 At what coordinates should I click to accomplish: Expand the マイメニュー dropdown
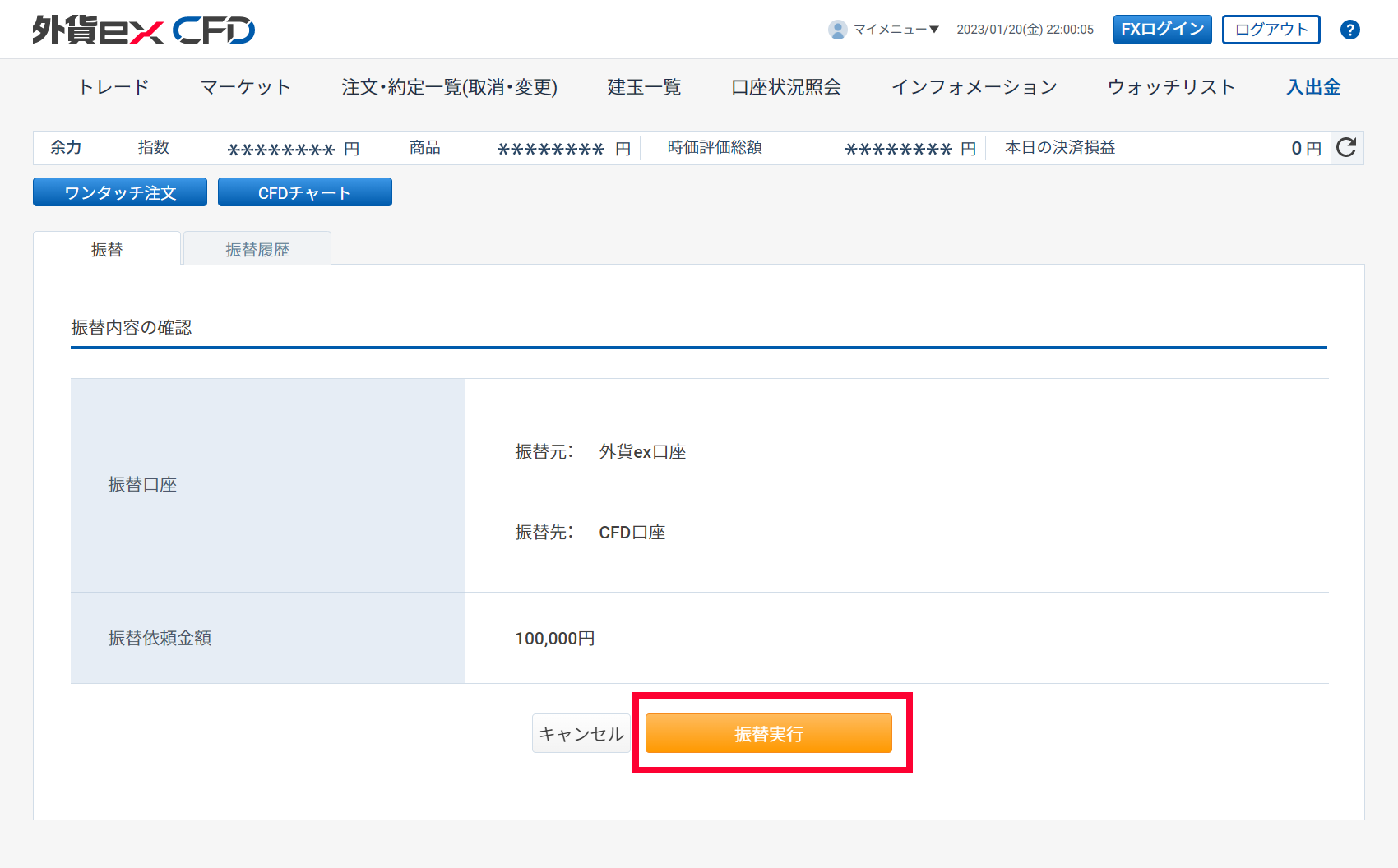tap(896, 30)
